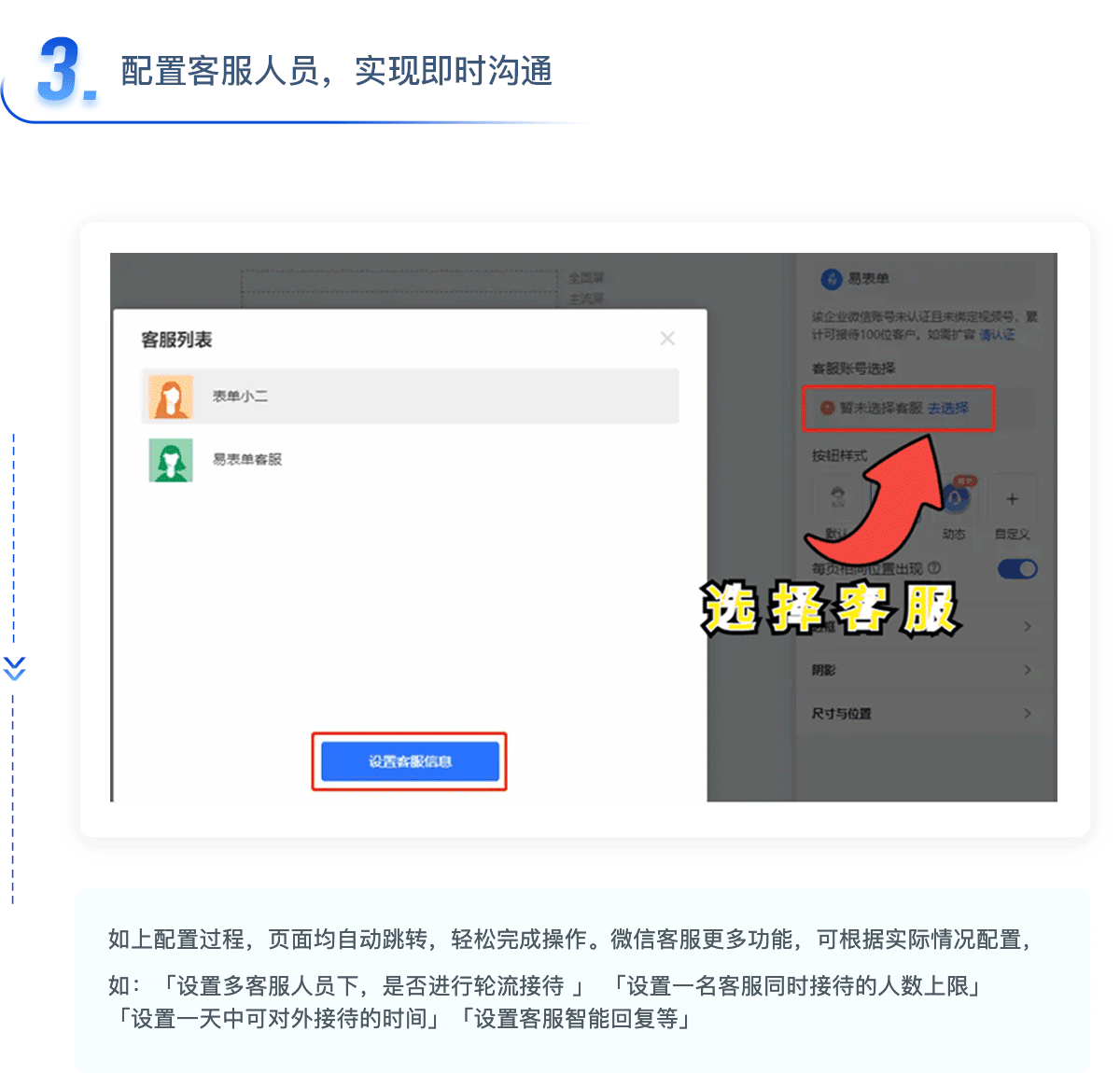This screenshot has height=1073, width=1120.
Task: Click the 易表单 logo icon
Action: pyautogui.click(x=831, y=279)
